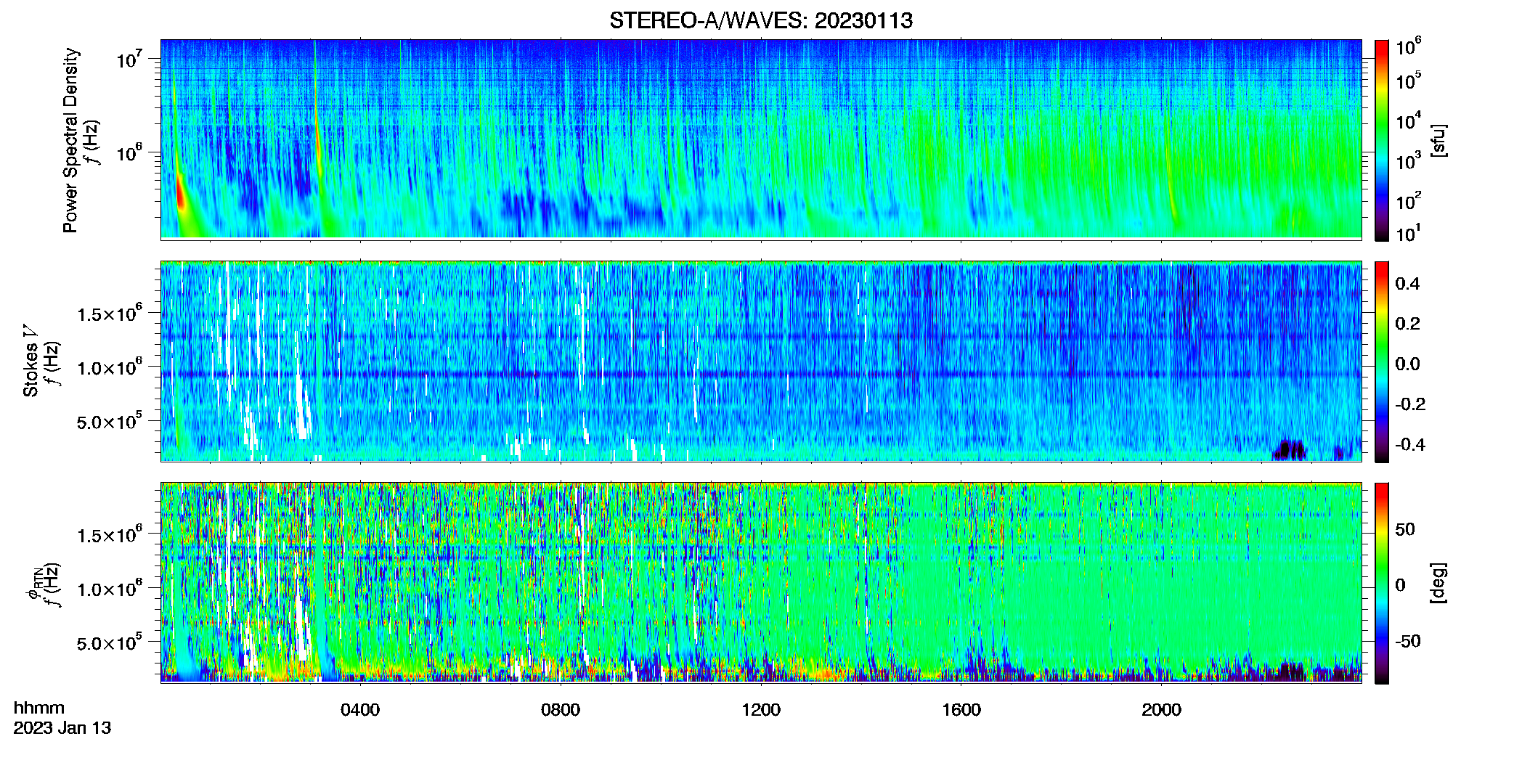The width and height of the screenshot is (1522, 784).
Task: Click the 5.0×10⁵ tick of φRTN panel
Action: [x=110, y=643]
